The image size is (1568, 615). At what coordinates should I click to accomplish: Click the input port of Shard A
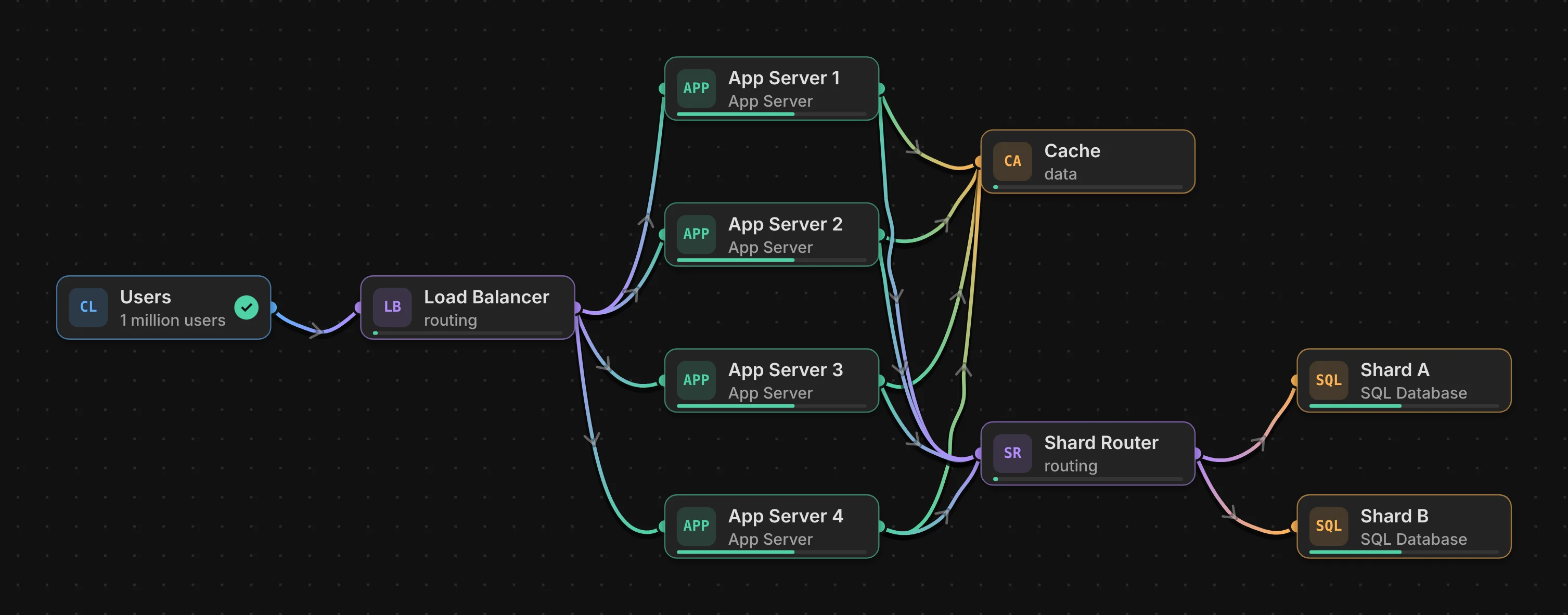pos(1296,380)
